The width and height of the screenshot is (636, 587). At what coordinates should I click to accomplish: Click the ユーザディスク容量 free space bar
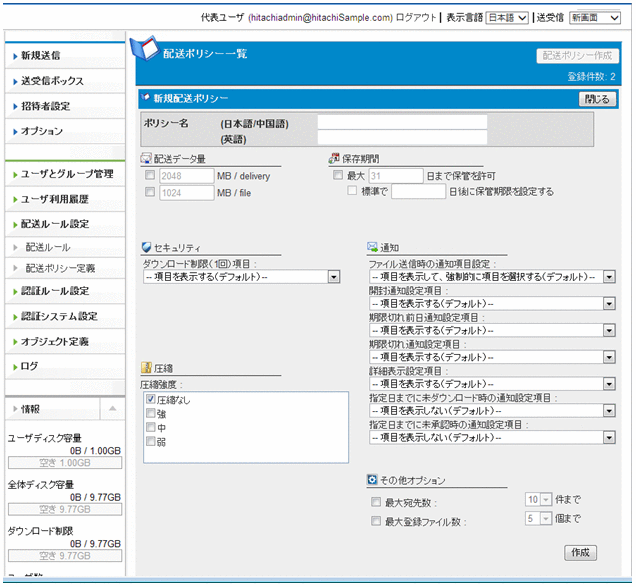(65, 462)
